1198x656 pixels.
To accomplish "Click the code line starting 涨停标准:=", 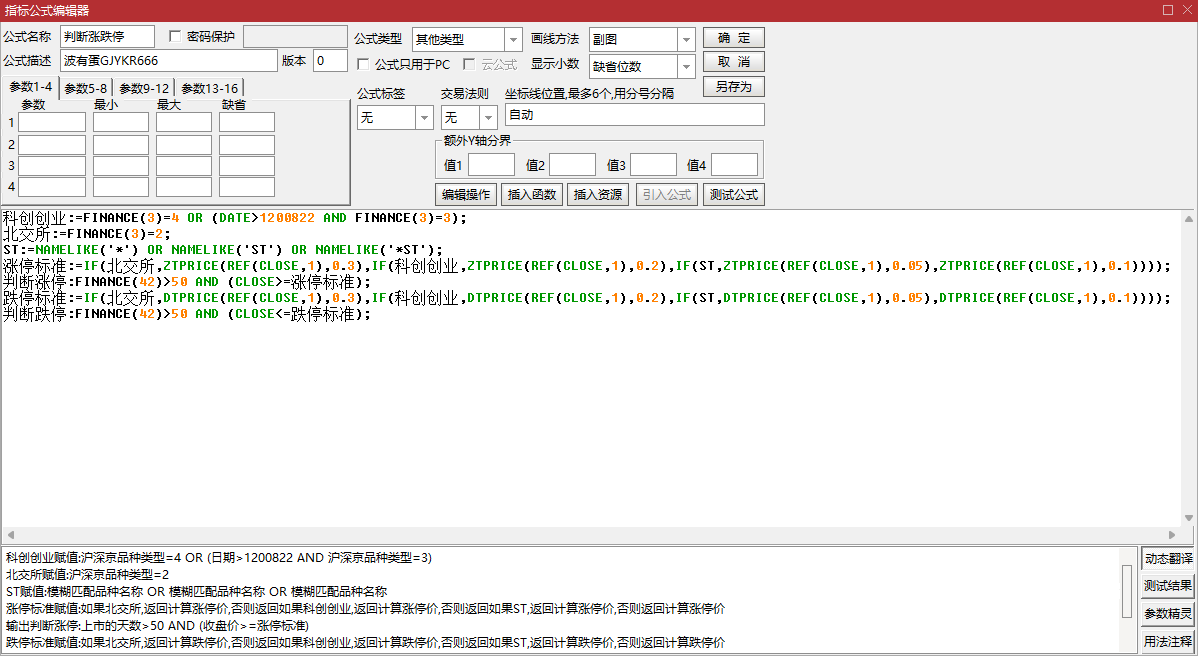I will click(587, 266).
